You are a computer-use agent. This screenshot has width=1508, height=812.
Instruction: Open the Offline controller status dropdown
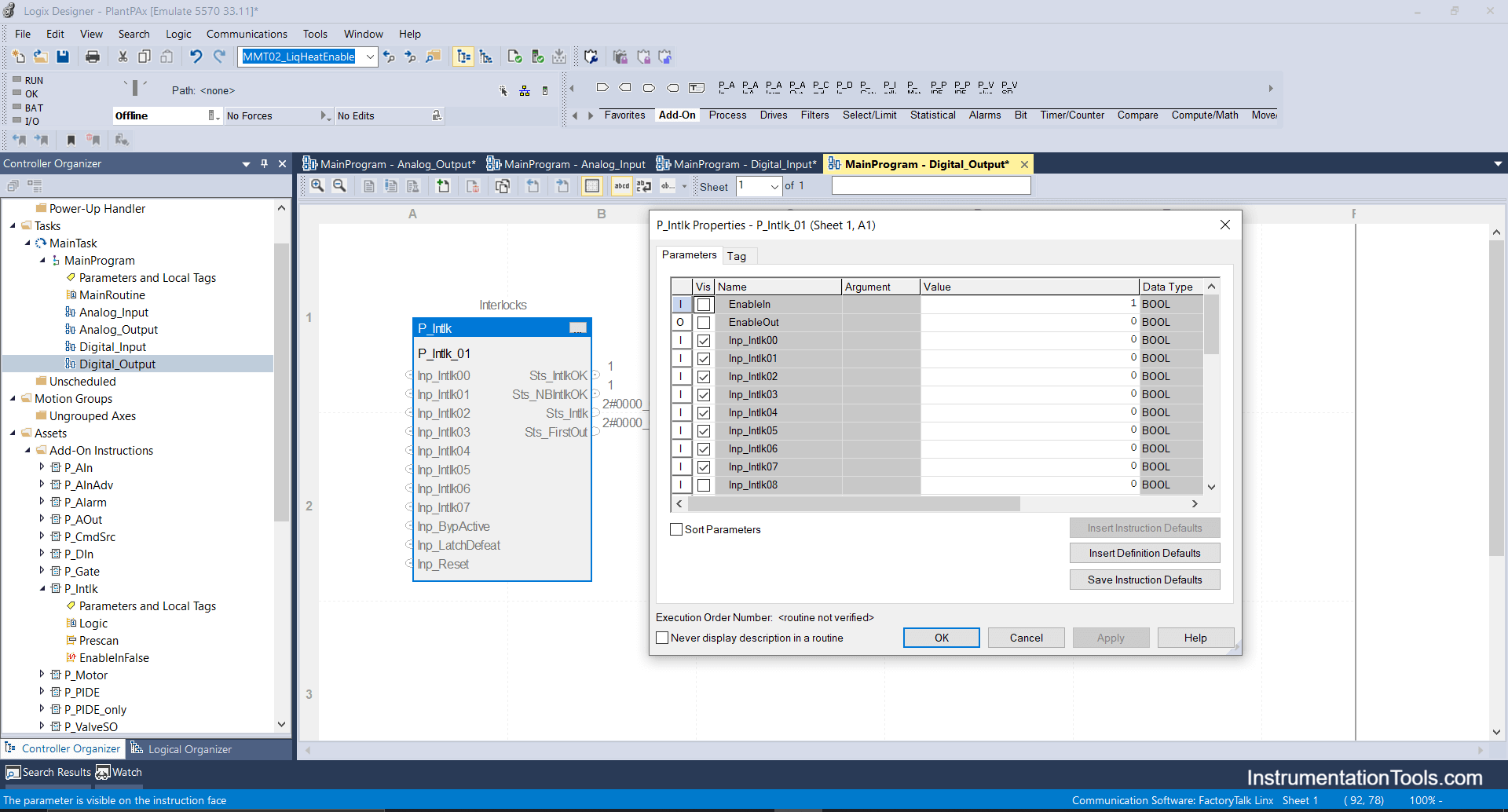[213, 115]
